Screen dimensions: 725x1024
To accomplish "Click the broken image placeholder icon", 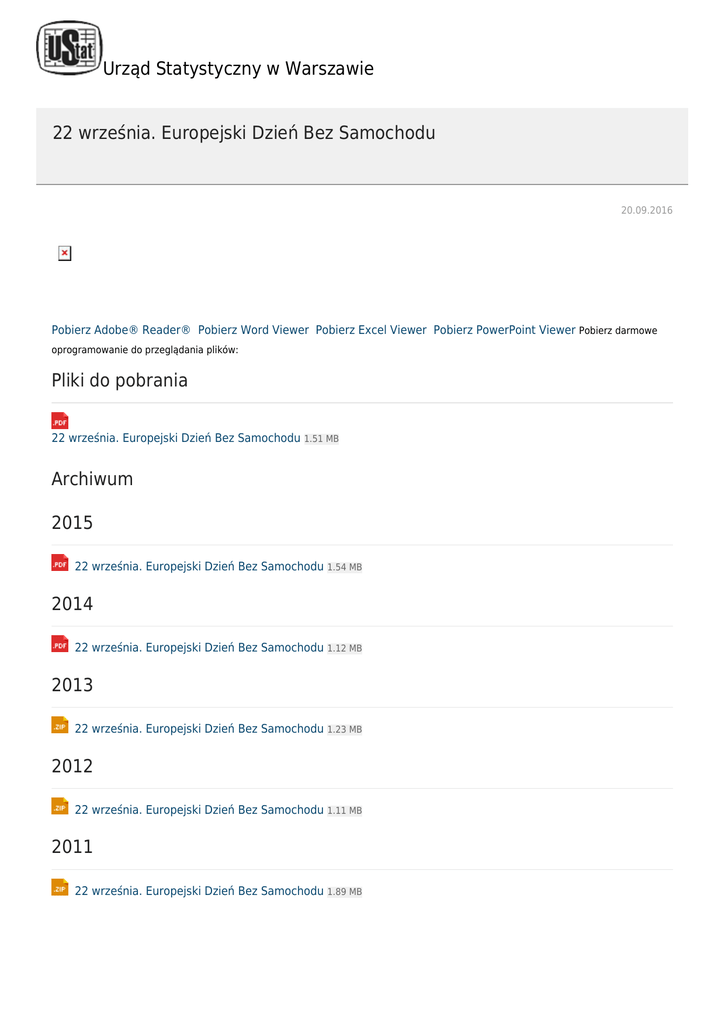I will [x=64, y=254].
